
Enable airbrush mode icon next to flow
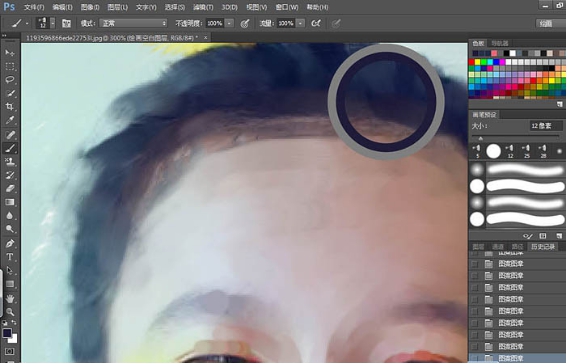pos(316,23)
